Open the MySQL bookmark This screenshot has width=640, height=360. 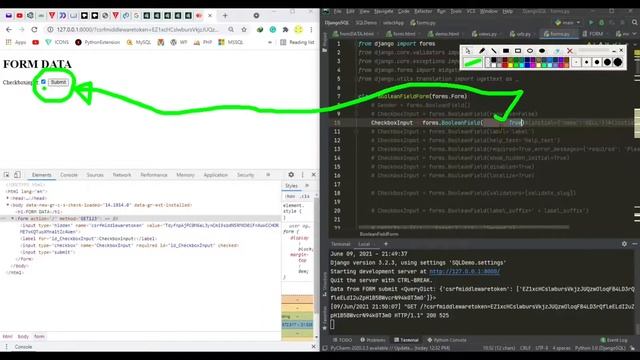(139, 42)
